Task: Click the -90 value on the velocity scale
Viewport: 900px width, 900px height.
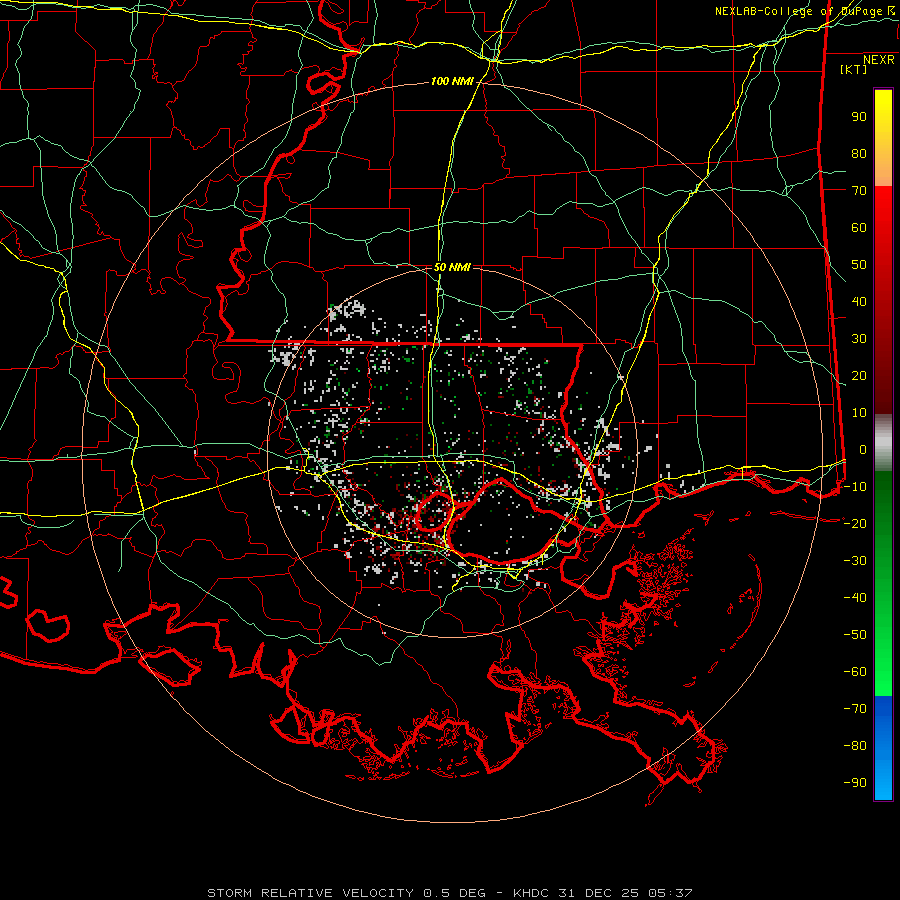Action: tap(855, 782)
